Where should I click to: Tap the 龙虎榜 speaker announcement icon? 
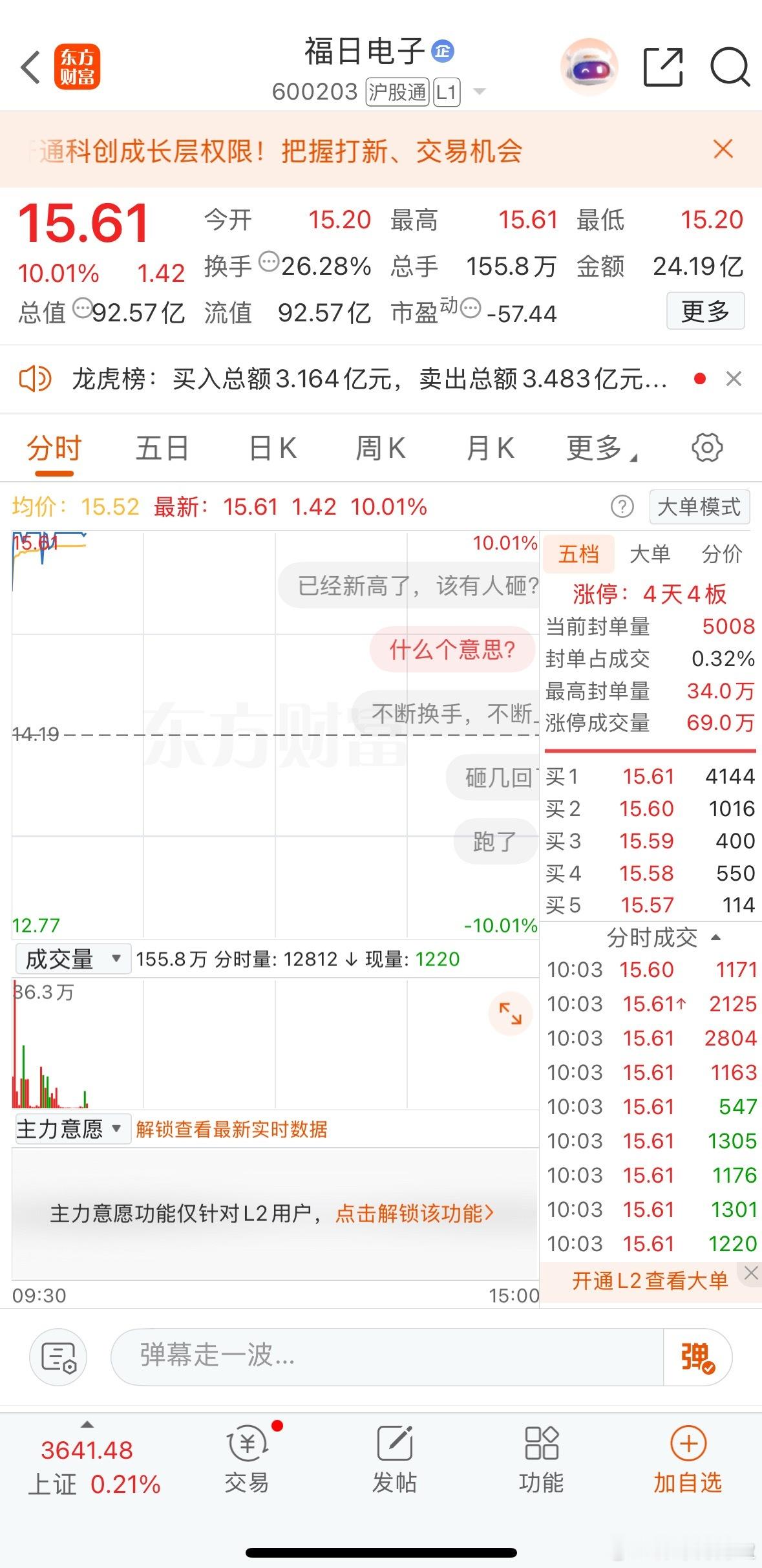tap(35, 379)
